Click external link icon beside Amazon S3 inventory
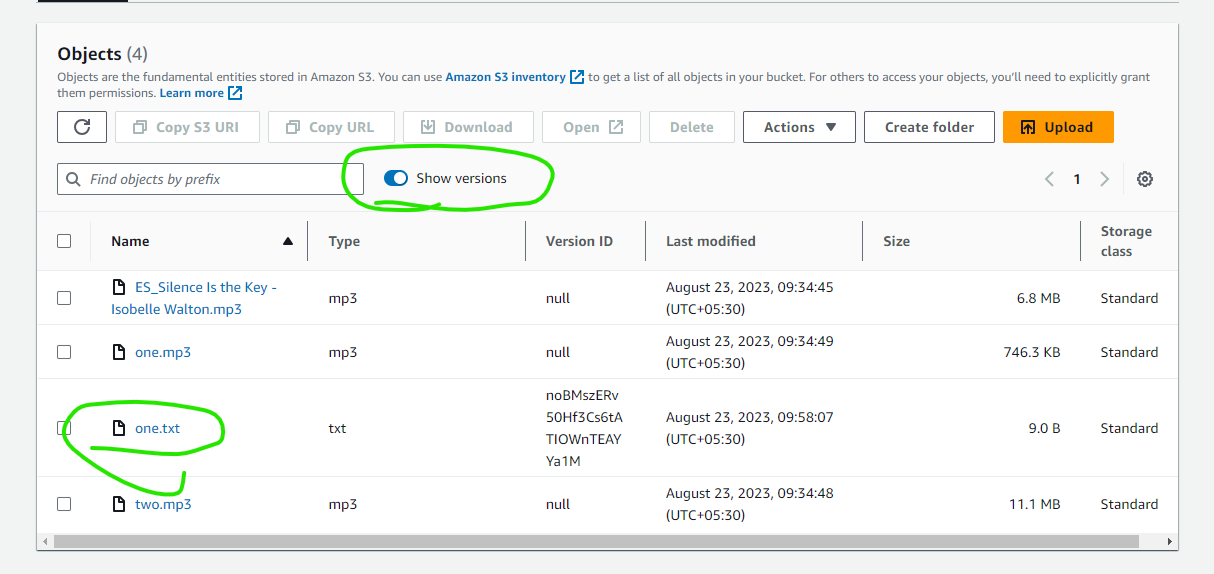The width and height of the screenshot is (1214, 574). [x=577, y=77]
